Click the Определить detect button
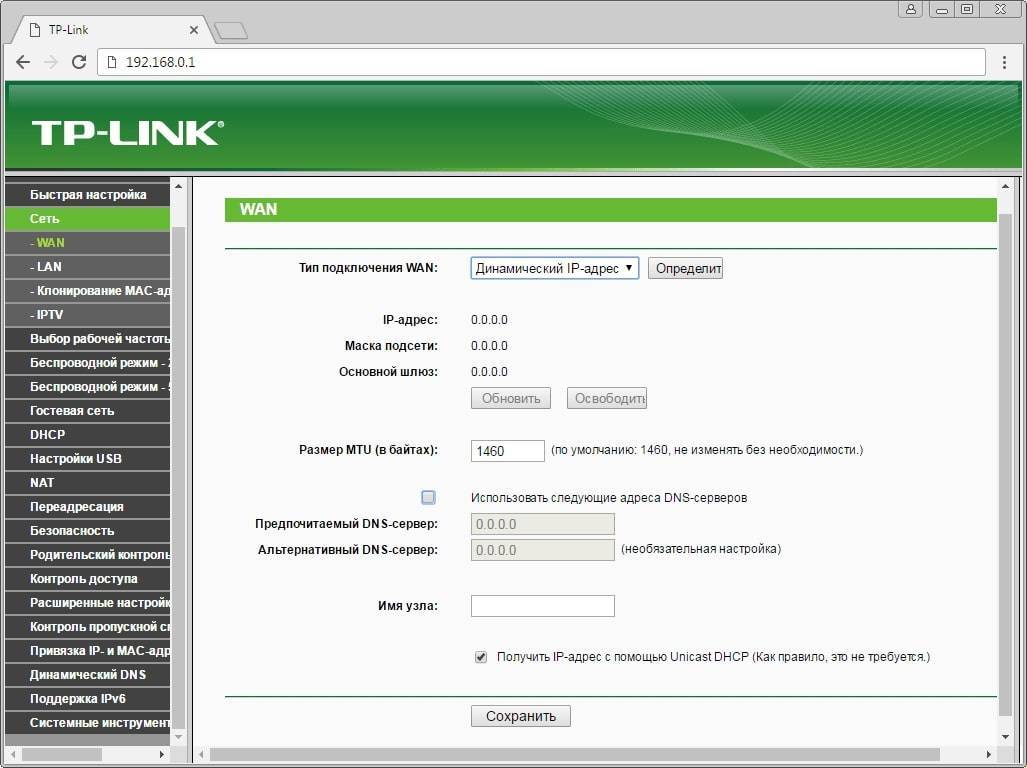Viewport: 1027px width, 768px height. 685,268
